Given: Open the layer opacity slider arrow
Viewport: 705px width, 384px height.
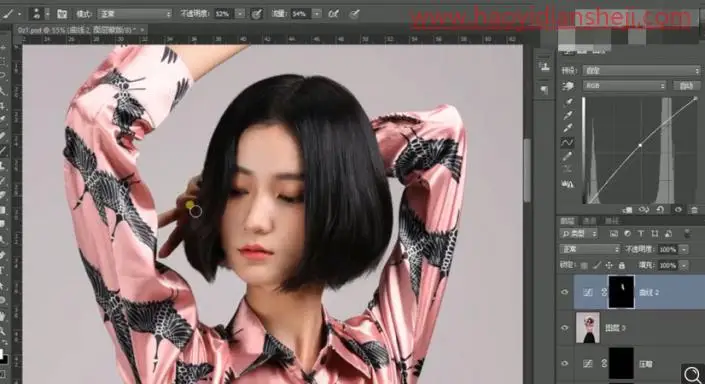Looking at the screenshot, I should [x=684, y=249].
